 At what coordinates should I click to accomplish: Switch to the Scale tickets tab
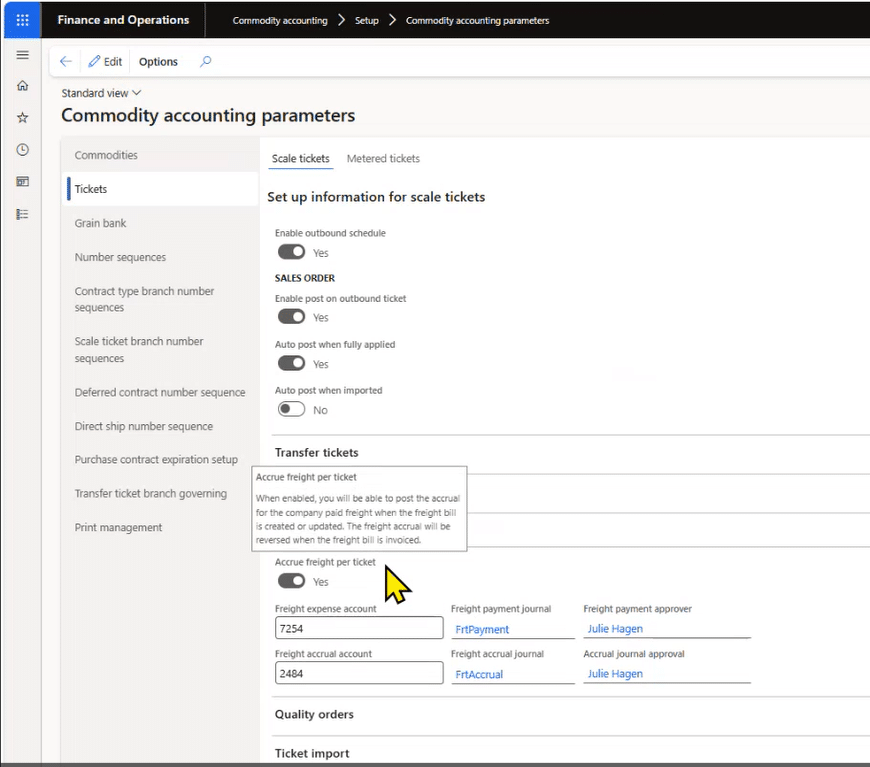301,159
